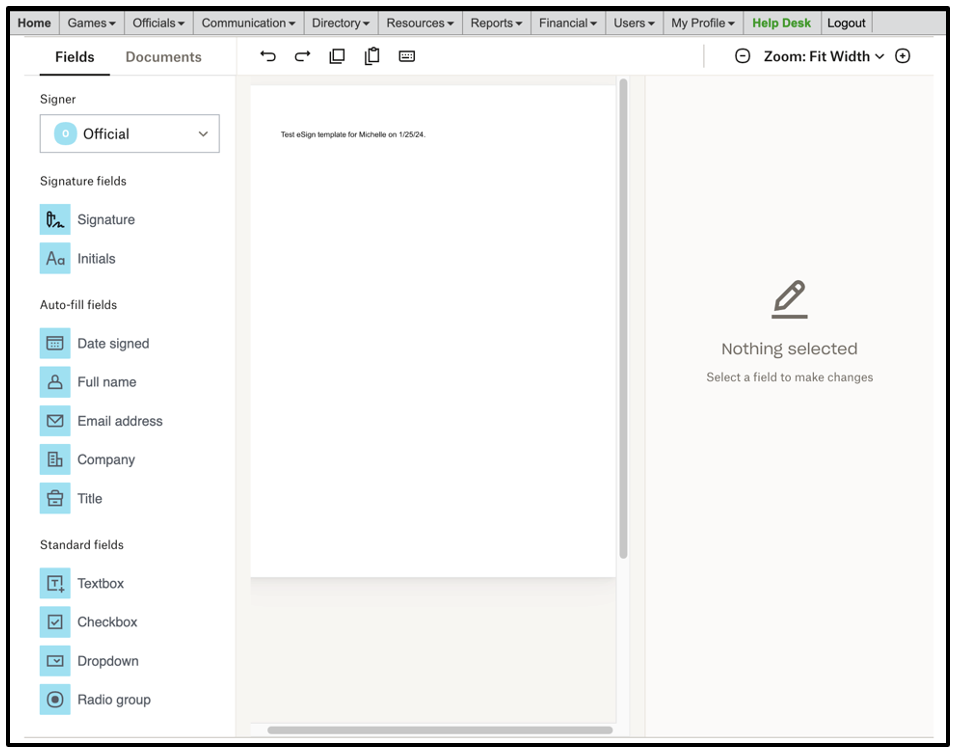Expand the Resources menu
958x756 pixels.
(420, 23)
